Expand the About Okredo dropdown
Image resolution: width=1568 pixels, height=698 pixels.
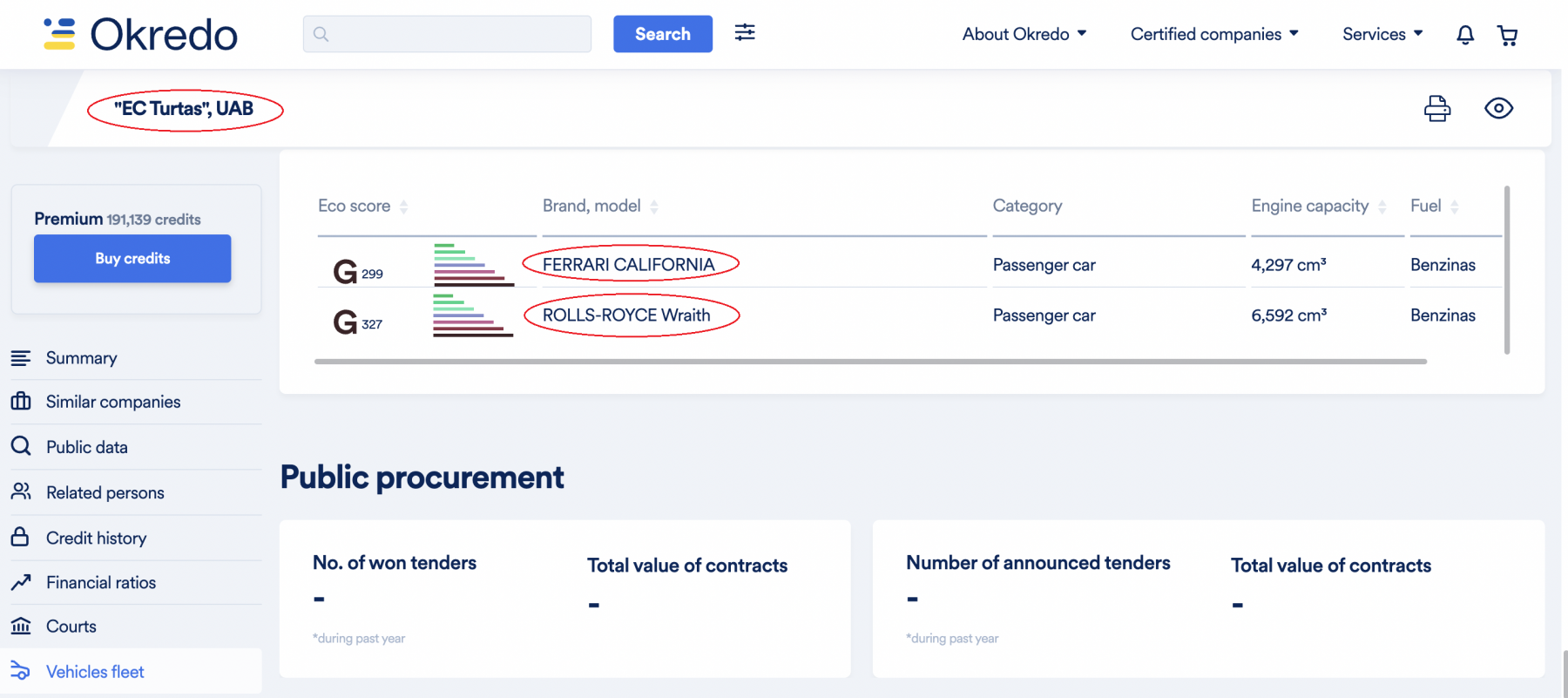pos(1024,34)
